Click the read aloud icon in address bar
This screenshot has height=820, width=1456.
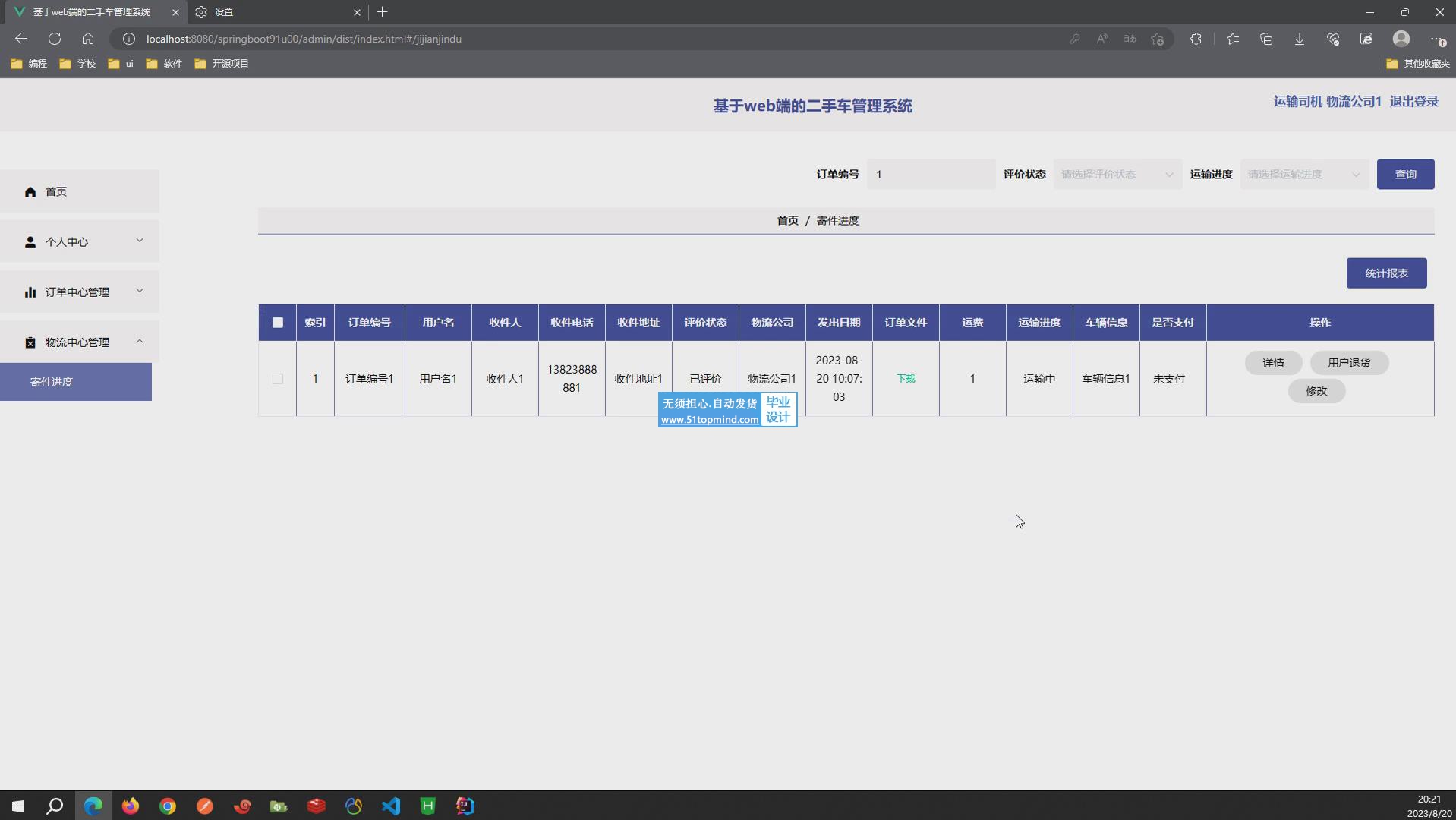[x=1102, y=39]
